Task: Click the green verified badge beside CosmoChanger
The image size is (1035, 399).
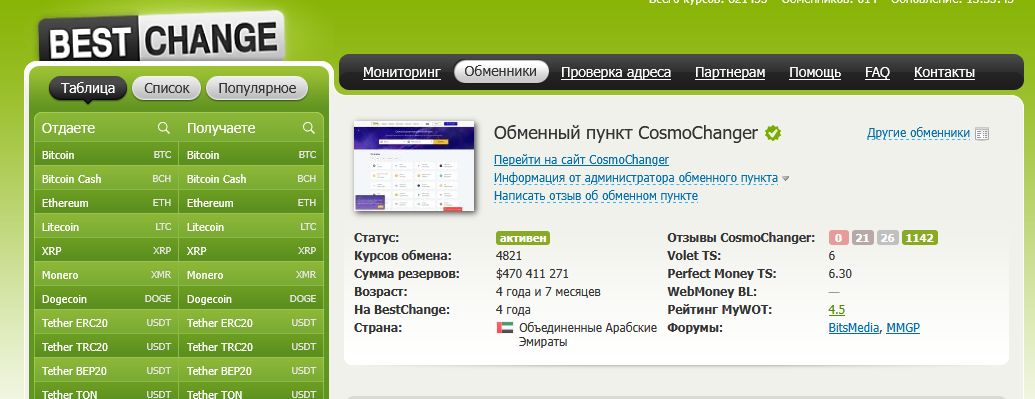Action: click(773, 133)
